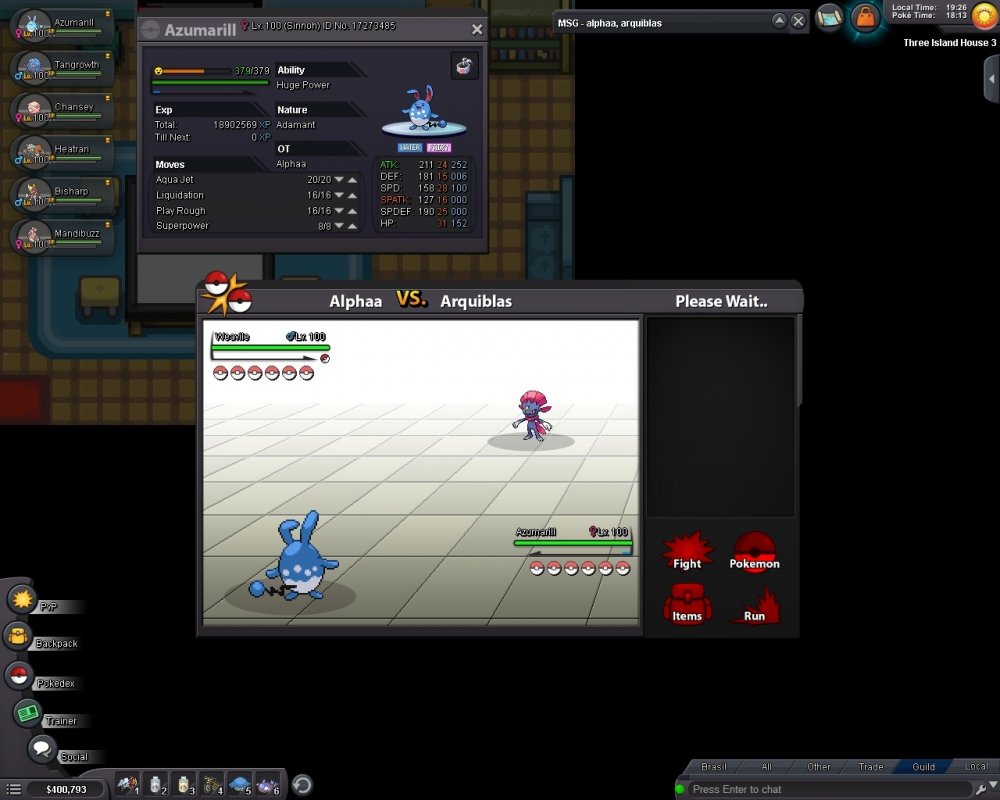Open the Backpack from the side menu

(20, 636)
